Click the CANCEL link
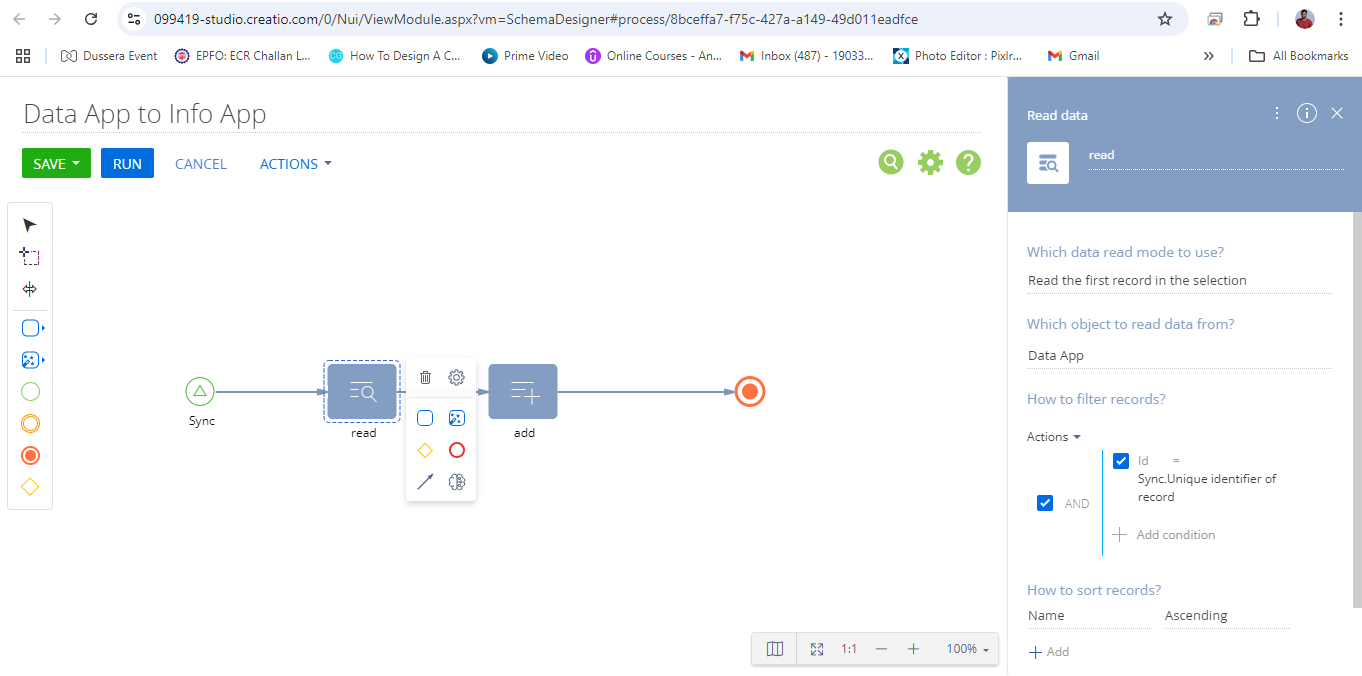The height and width of the screenshot is (676, 1362). pyautogui.click(x=201, y=164)
